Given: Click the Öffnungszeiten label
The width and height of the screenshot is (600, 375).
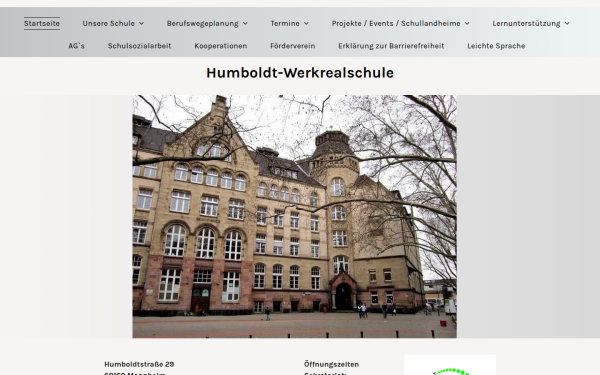Looking at the screenshot, I should (331, 364).
